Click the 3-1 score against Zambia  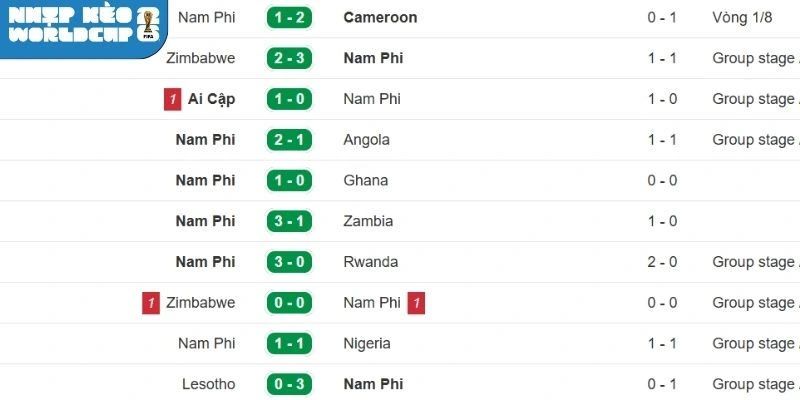click(291, 221)
